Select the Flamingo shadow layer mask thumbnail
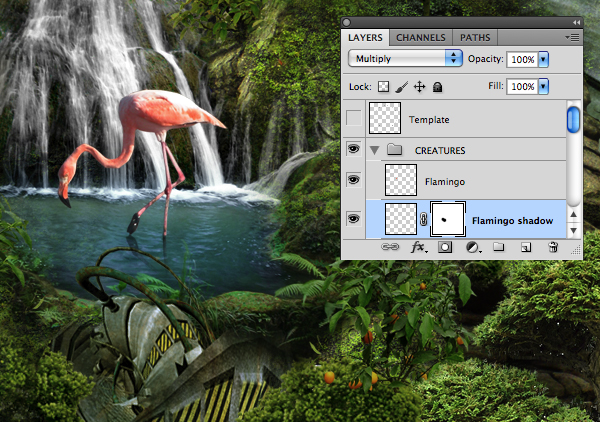The height and width of the screenshot is (422, 600). coord(448,219)
